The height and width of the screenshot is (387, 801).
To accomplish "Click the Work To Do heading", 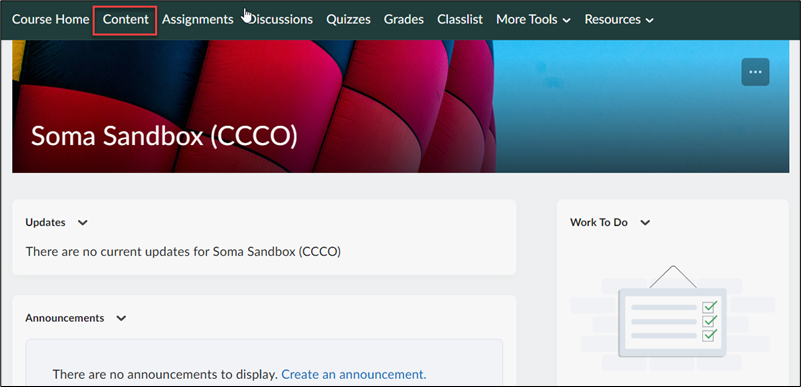I will tap(599, 223).
